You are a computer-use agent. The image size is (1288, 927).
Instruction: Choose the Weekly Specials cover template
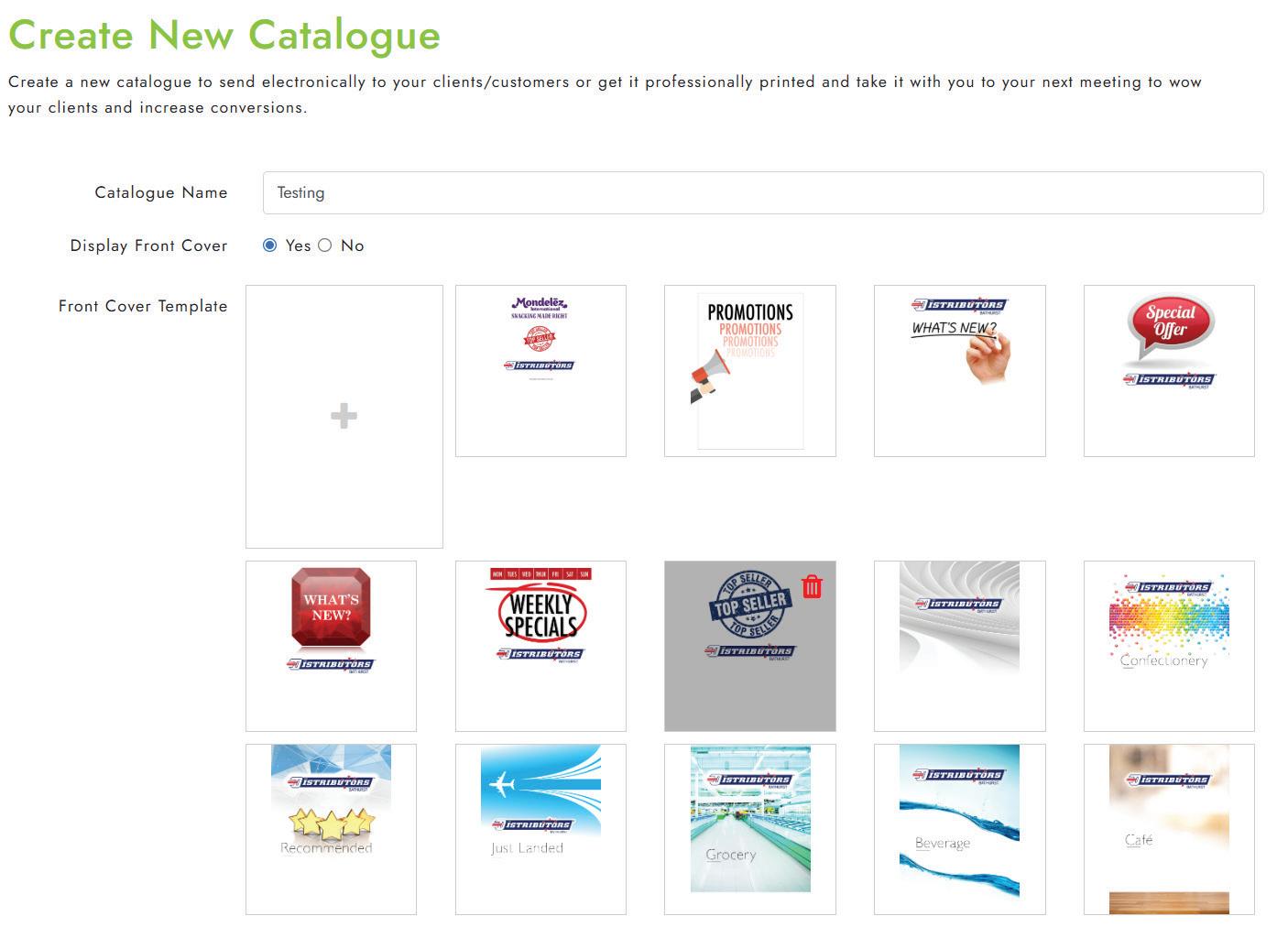[540, 646]
